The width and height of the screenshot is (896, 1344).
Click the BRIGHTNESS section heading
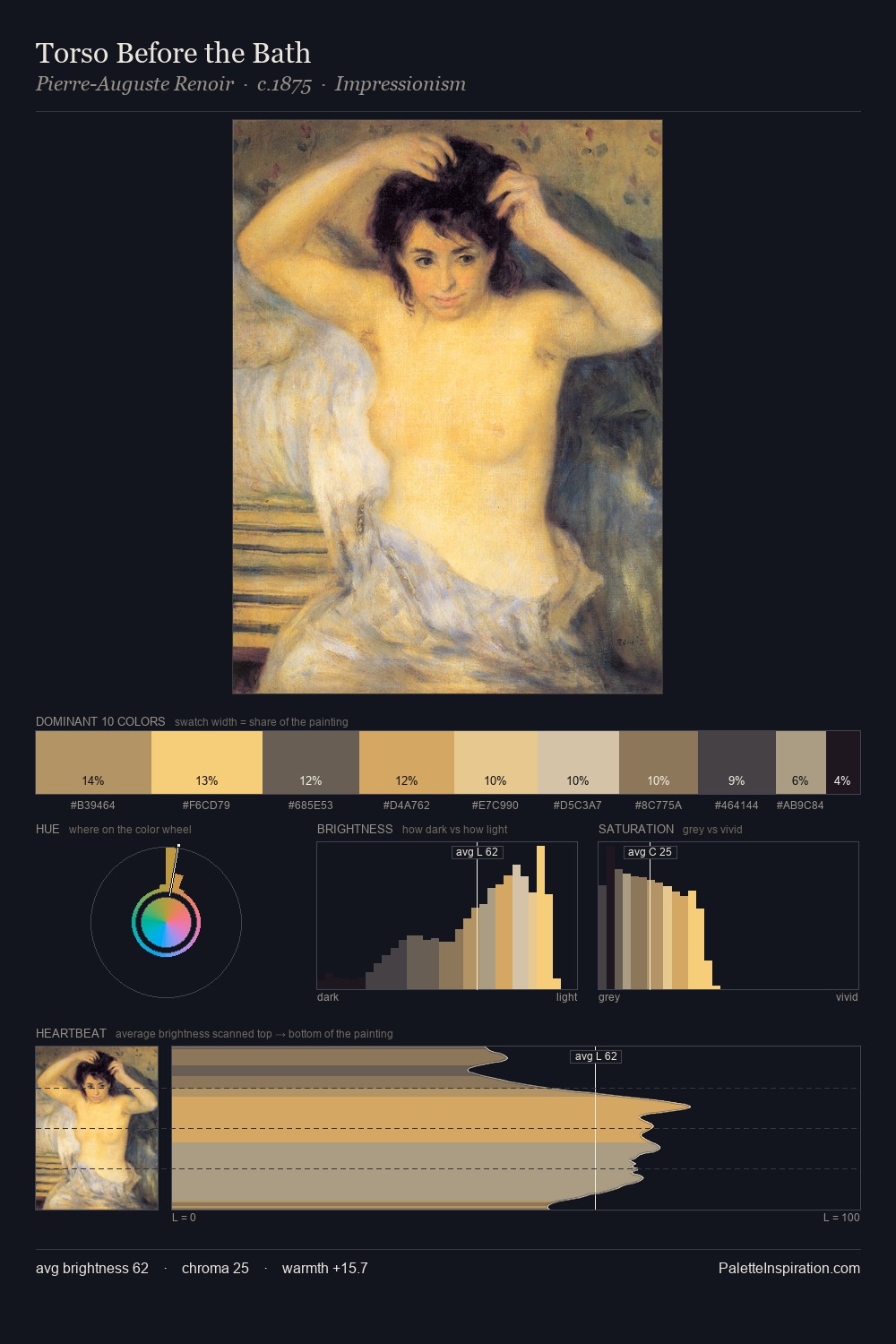(355, 829)
